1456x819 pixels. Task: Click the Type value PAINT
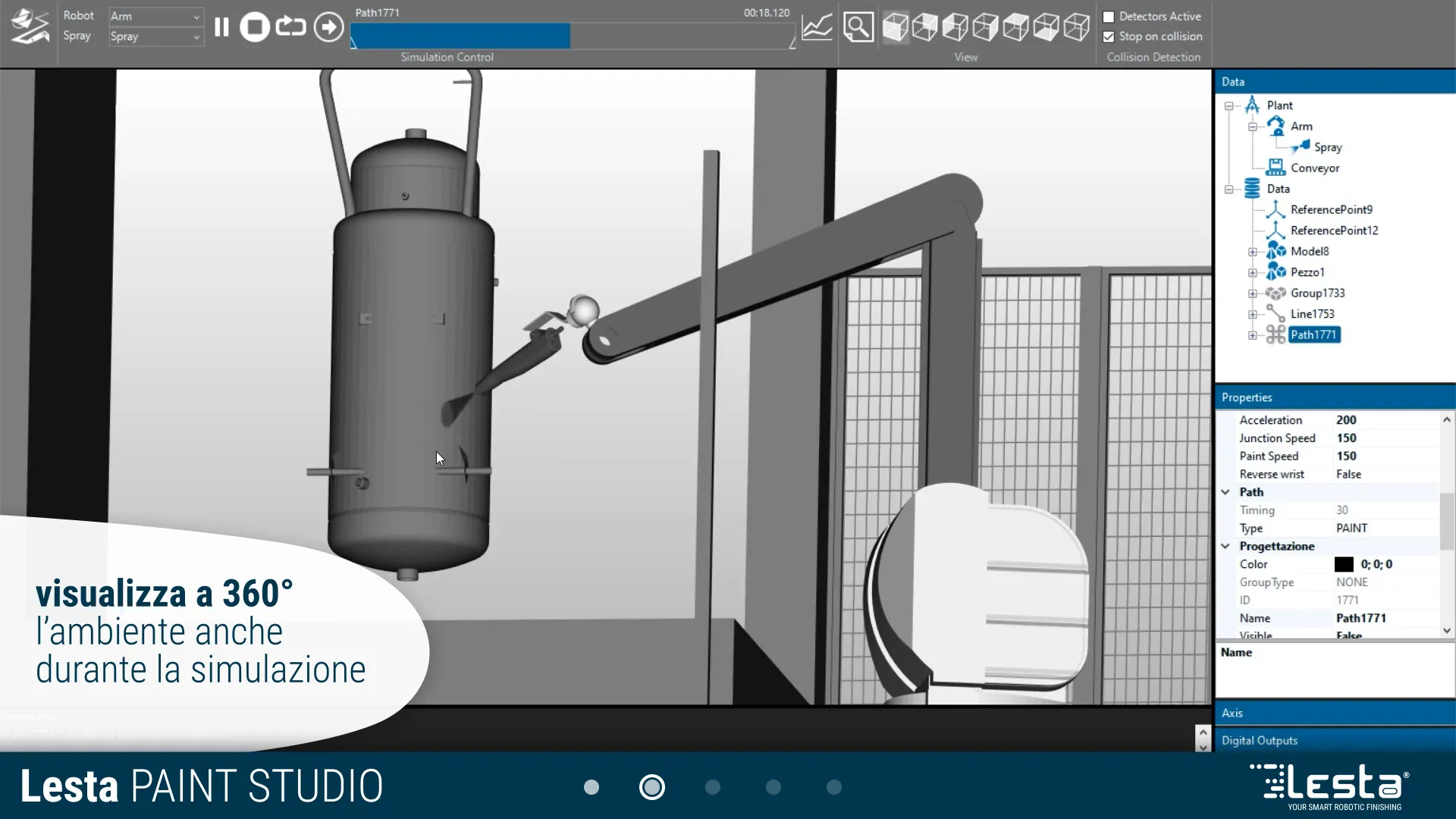pyautogui.click(x=1351, y=528)
